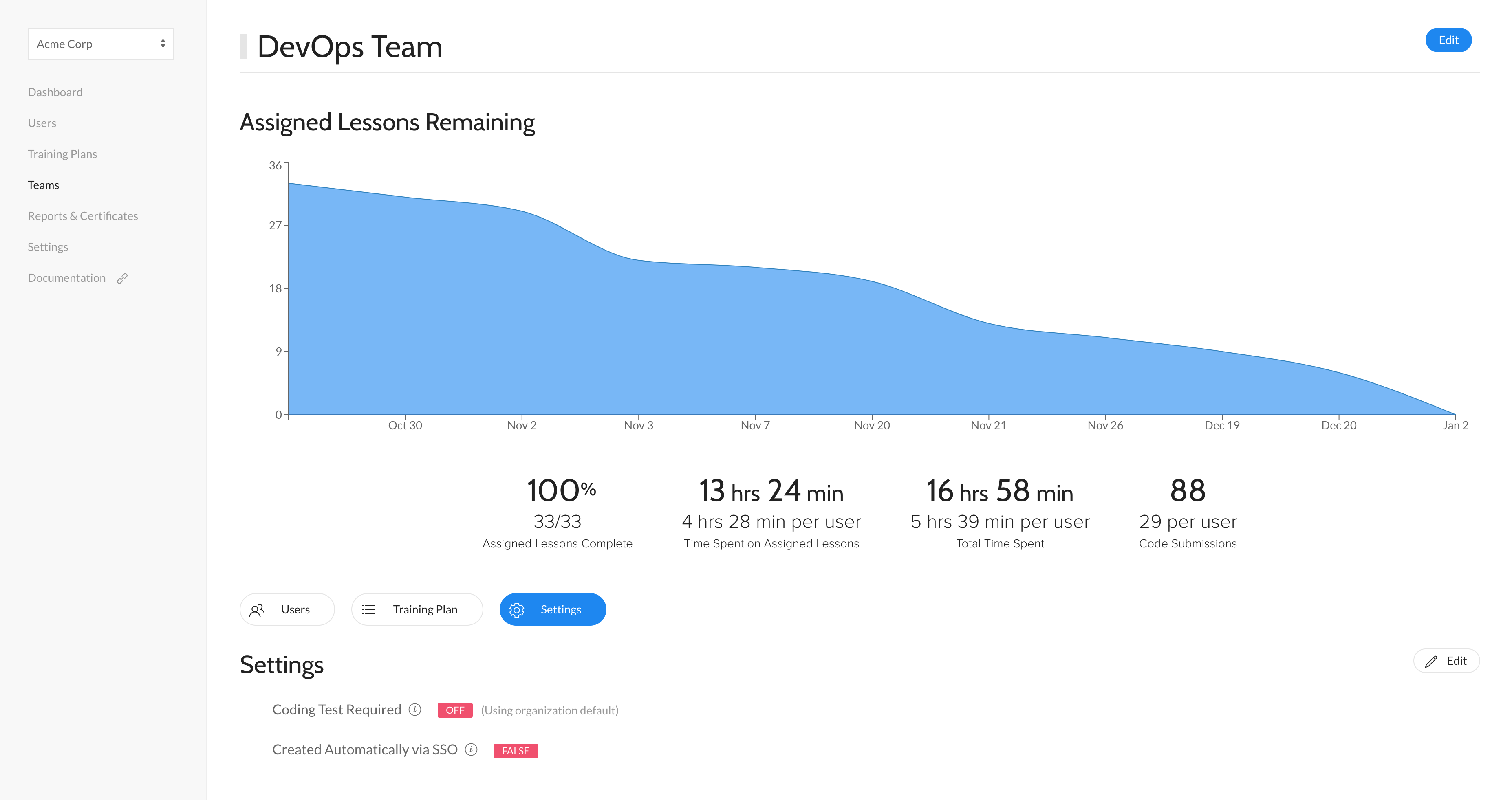Image resolution: width=1512 pixels, height=800 pixels.
Task: Click the blue Edit button at top
Action: tap(1448, 40)
